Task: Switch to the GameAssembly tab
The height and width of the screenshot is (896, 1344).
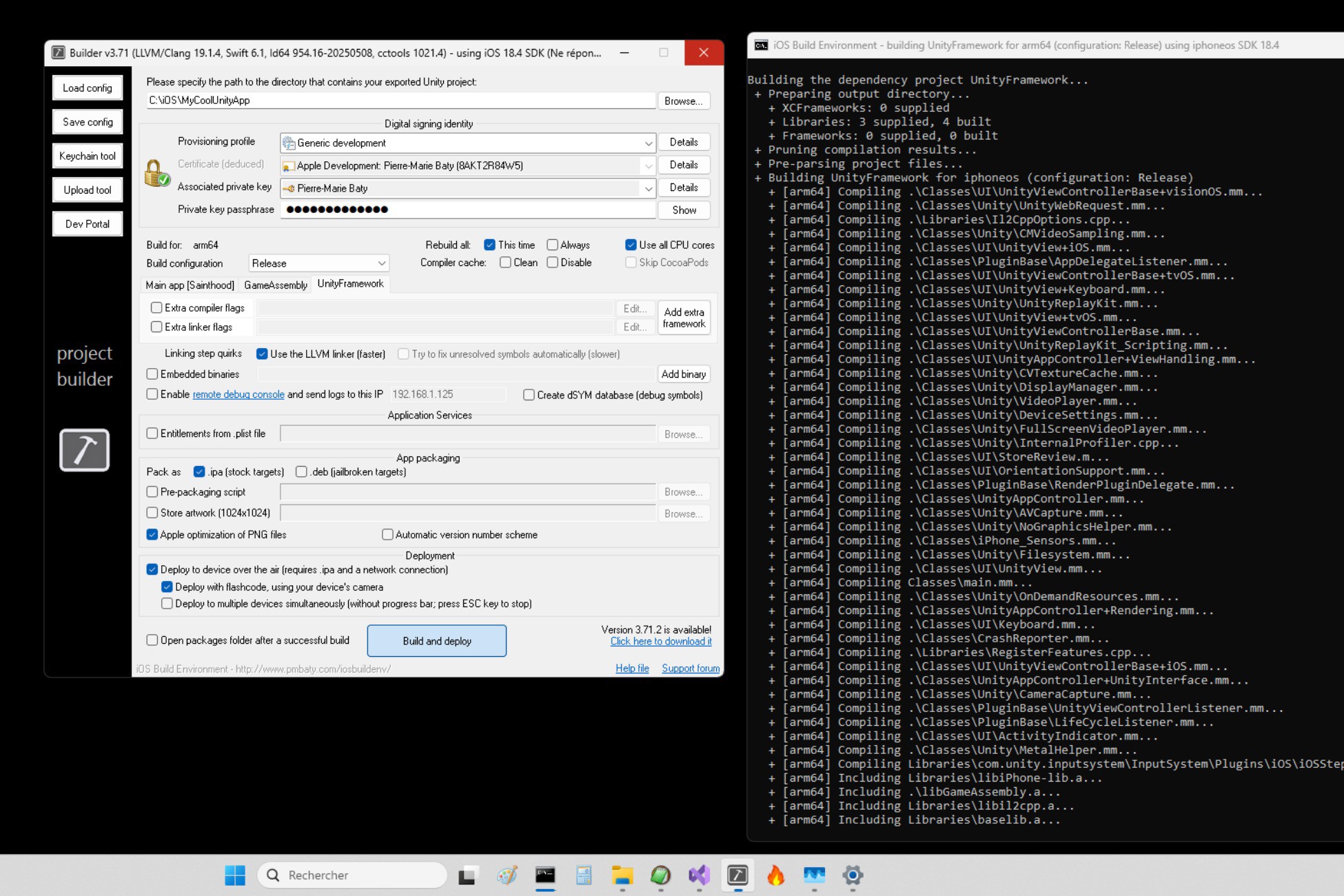Action: (276, 285)
